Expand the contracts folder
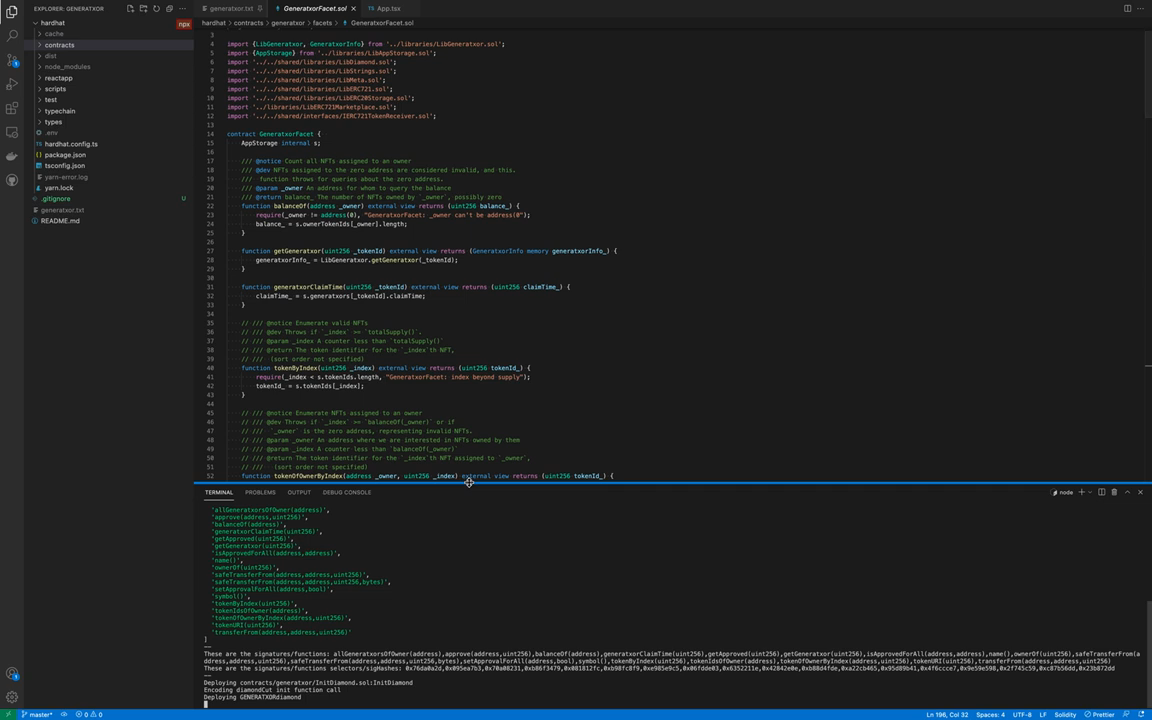 tap(109, 45)
